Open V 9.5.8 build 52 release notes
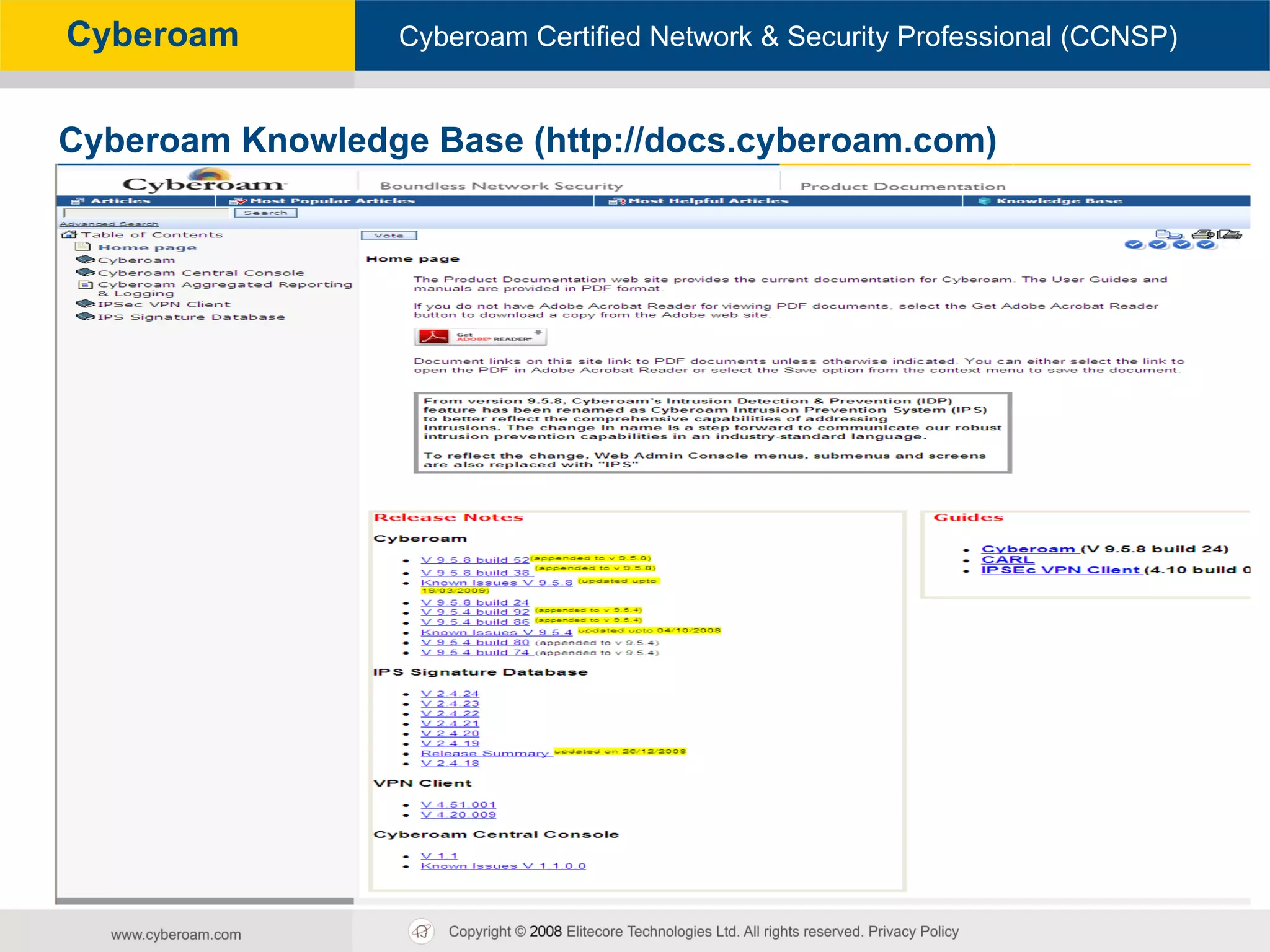This screenshot has width=1270, height=952. [x=475, y=560]
